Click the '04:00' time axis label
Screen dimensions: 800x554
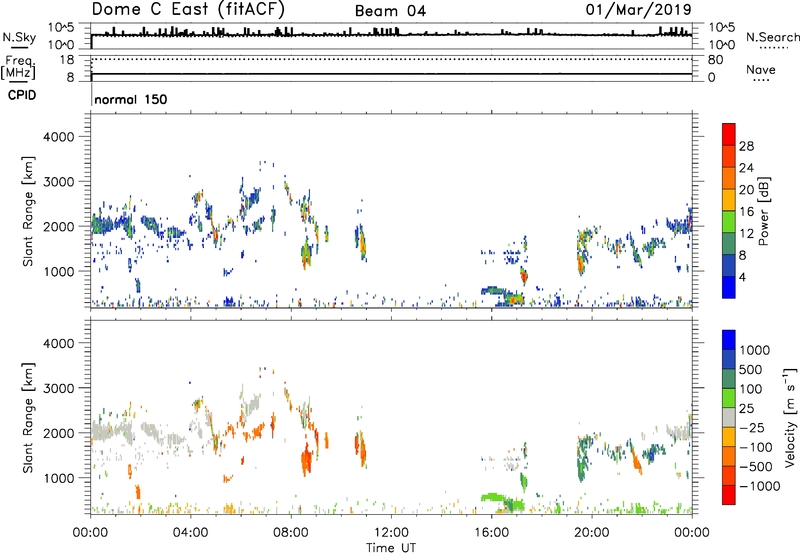click(x=190, y=533)
